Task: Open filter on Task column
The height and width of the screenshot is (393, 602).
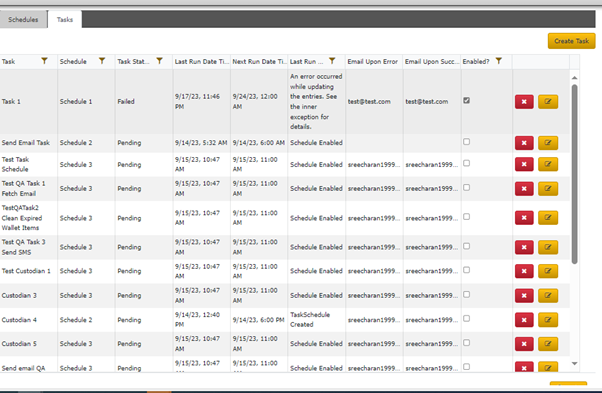Action: 45,61
